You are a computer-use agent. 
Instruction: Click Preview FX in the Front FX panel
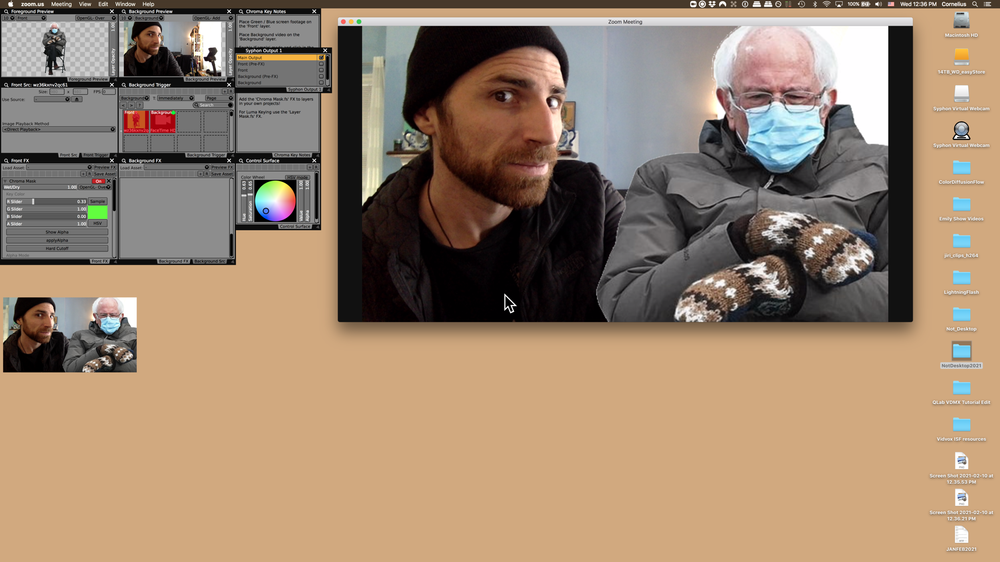click(x=105, y=167)
